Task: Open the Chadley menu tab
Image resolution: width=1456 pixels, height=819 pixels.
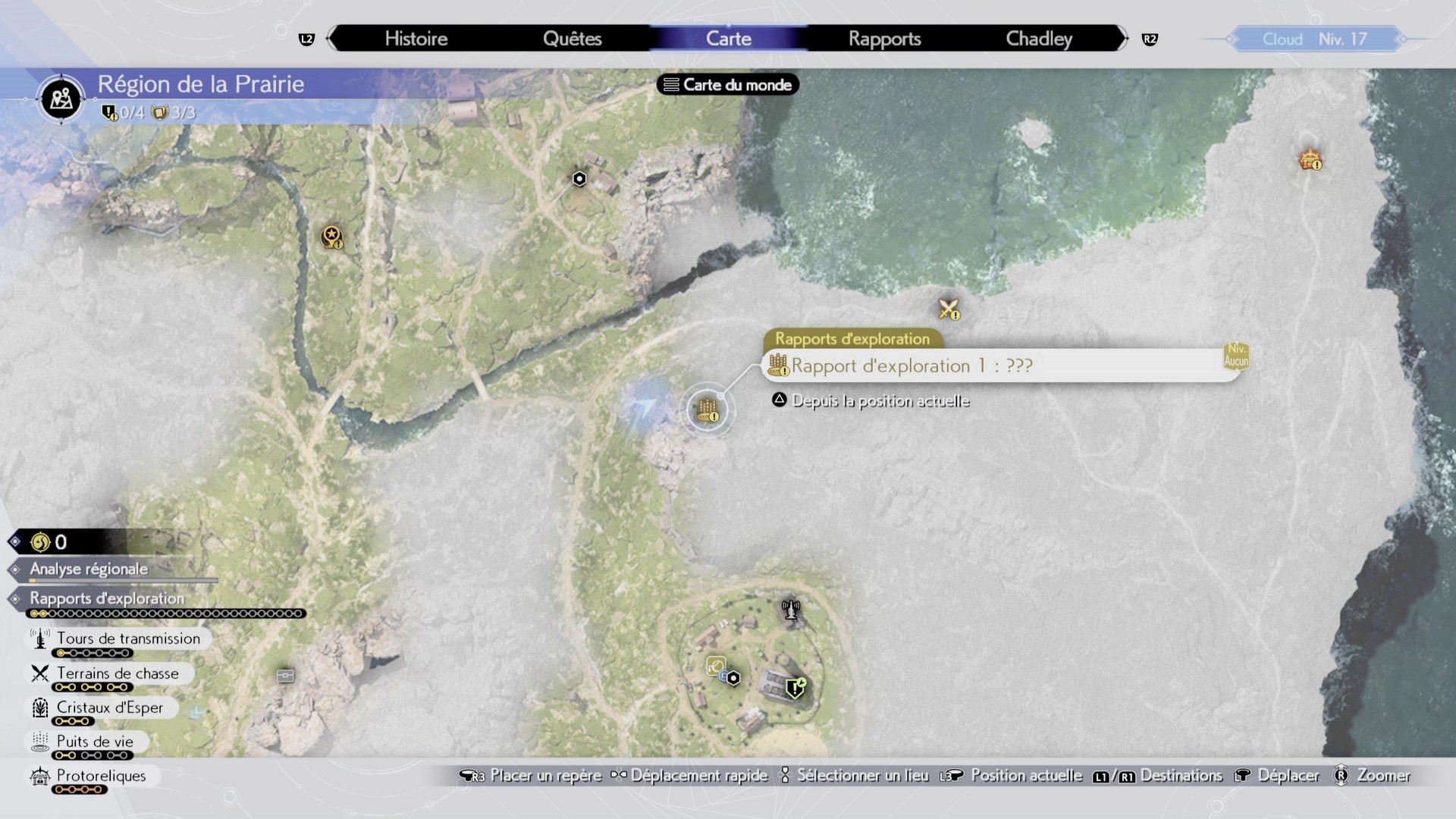Action: [1038, 38]
